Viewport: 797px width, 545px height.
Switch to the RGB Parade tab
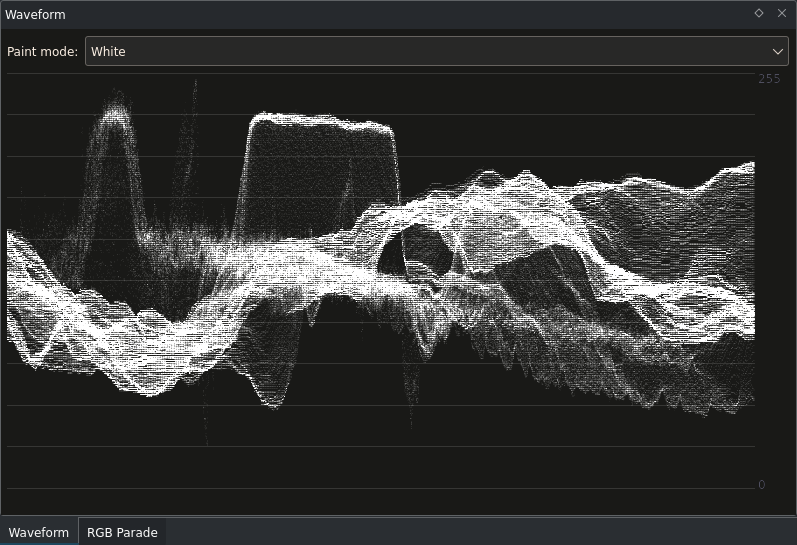click(122, 532)
